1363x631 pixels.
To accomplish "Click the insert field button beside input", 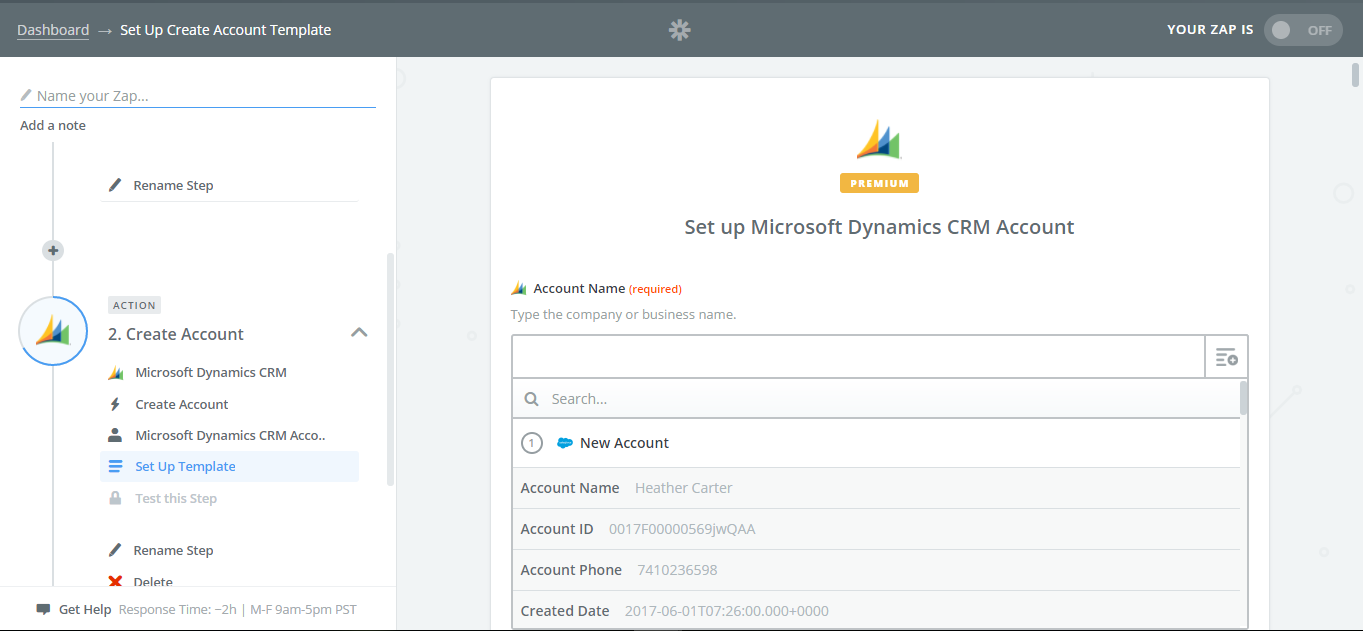I will 1227,357.
